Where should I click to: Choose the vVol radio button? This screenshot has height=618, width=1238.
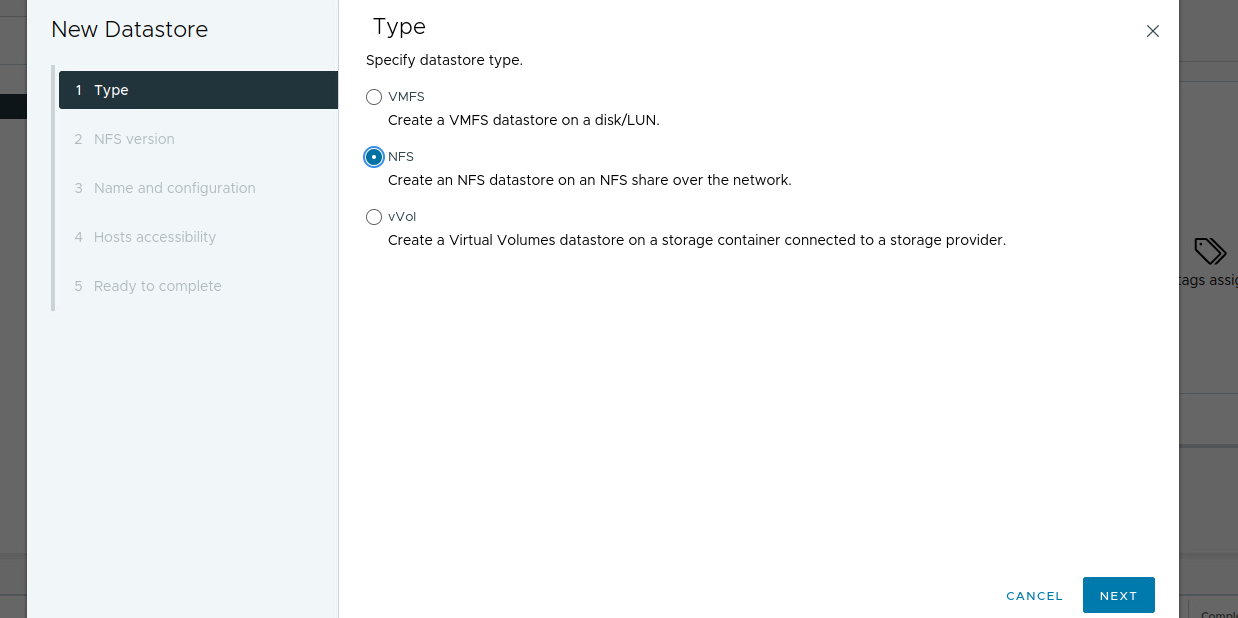pos(374,217)
